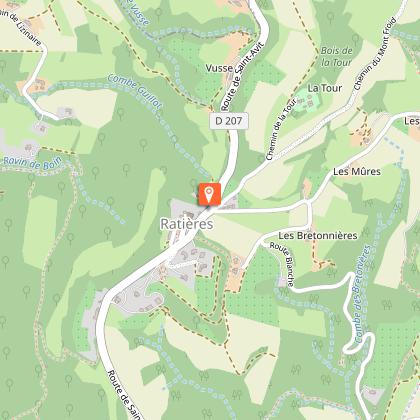The width and height of the screenshot is (420, 420).
Task: Select the tree symbol beside Combe Guillot
Action: pyautogui.click(x=121, y=113)
